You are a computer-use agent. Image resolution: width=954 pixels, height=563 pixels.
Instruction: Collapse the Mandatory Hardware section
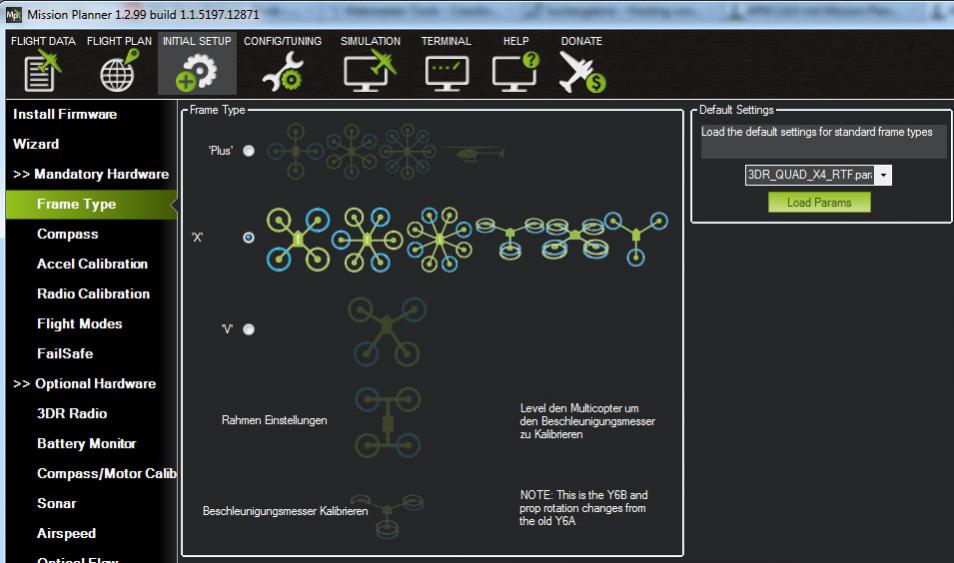[x=91, y=174]
